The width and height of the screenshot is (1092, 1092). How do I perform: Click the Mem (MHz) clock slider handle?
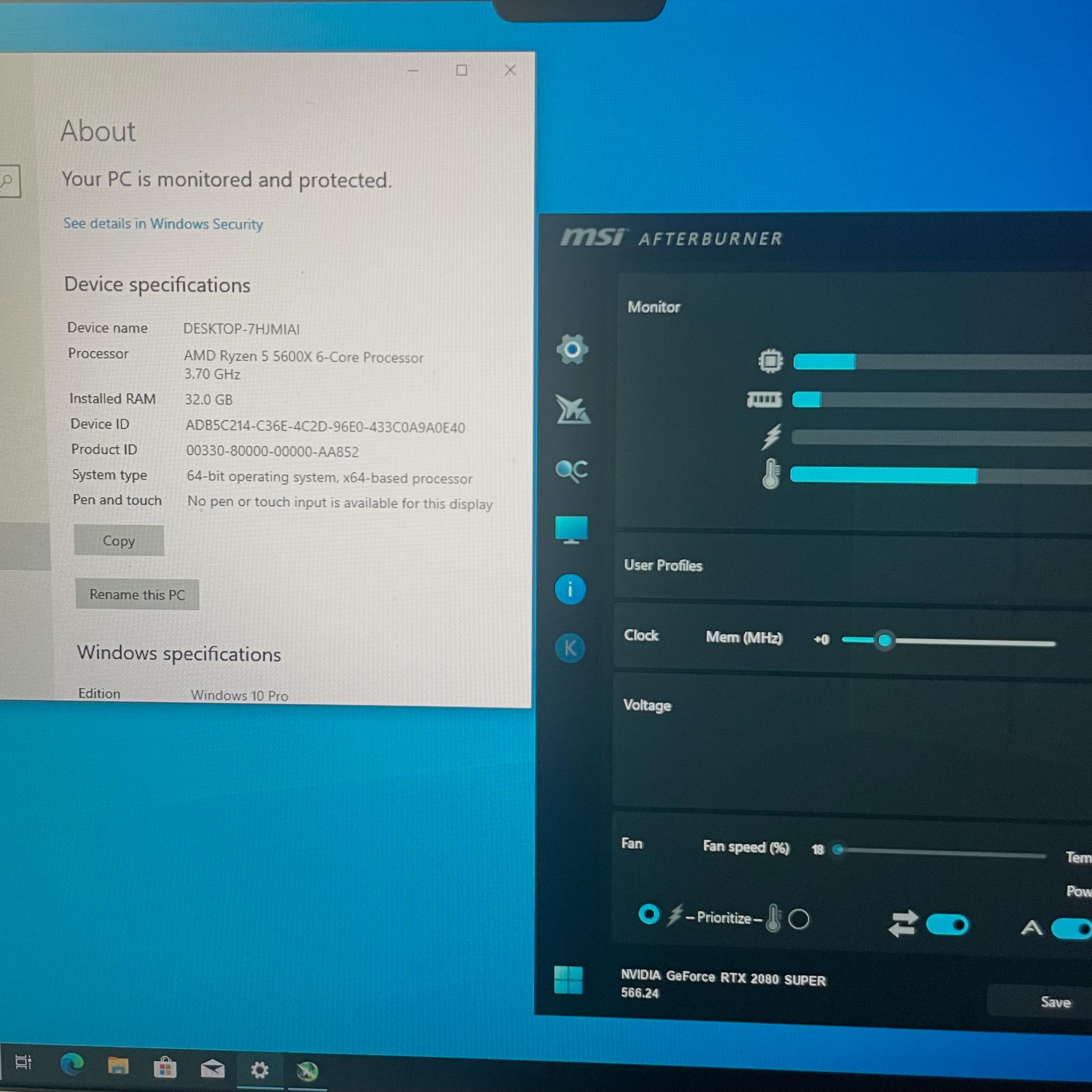pyautogui.click(x=885, y=640)
